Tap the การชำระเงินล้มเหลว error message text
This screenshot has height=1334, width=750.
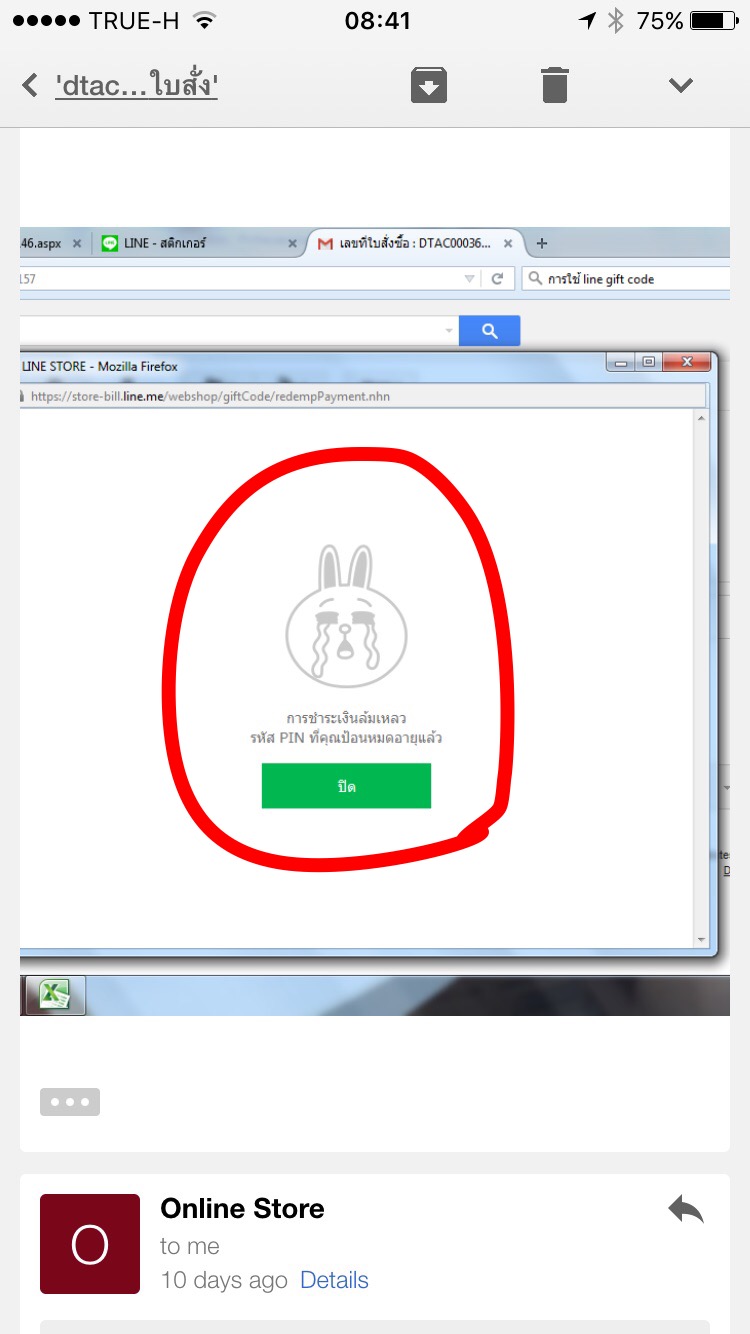pyautogui.click(x=346, y=718)
